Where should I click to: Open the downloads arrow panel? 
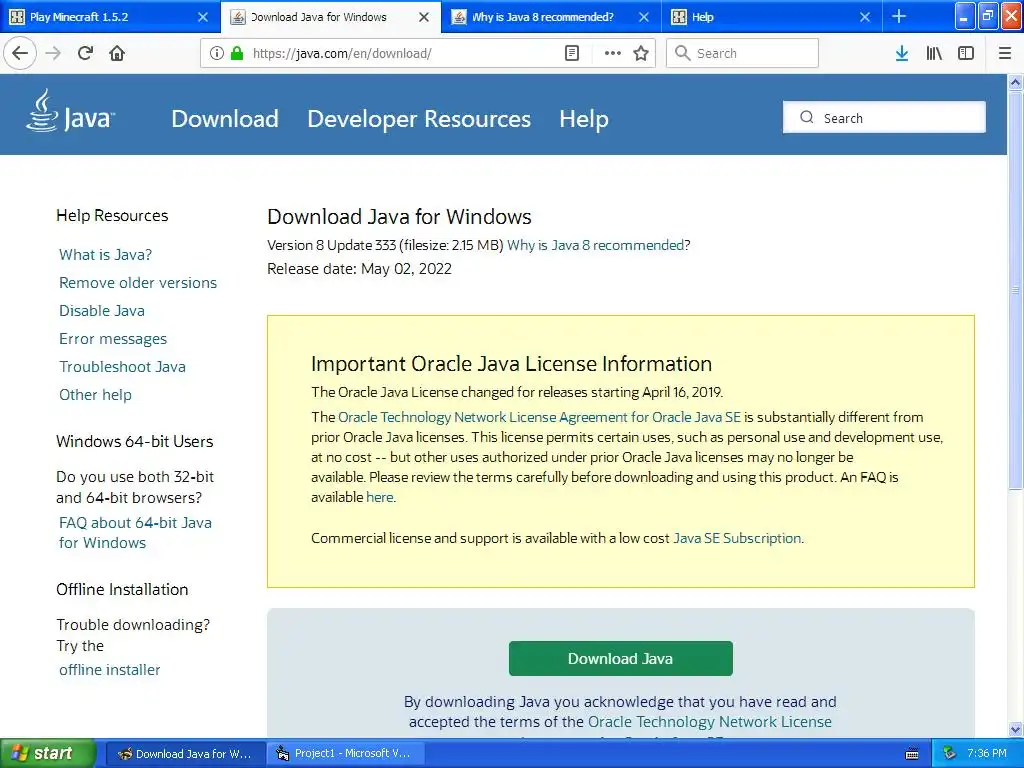[902, 53]
